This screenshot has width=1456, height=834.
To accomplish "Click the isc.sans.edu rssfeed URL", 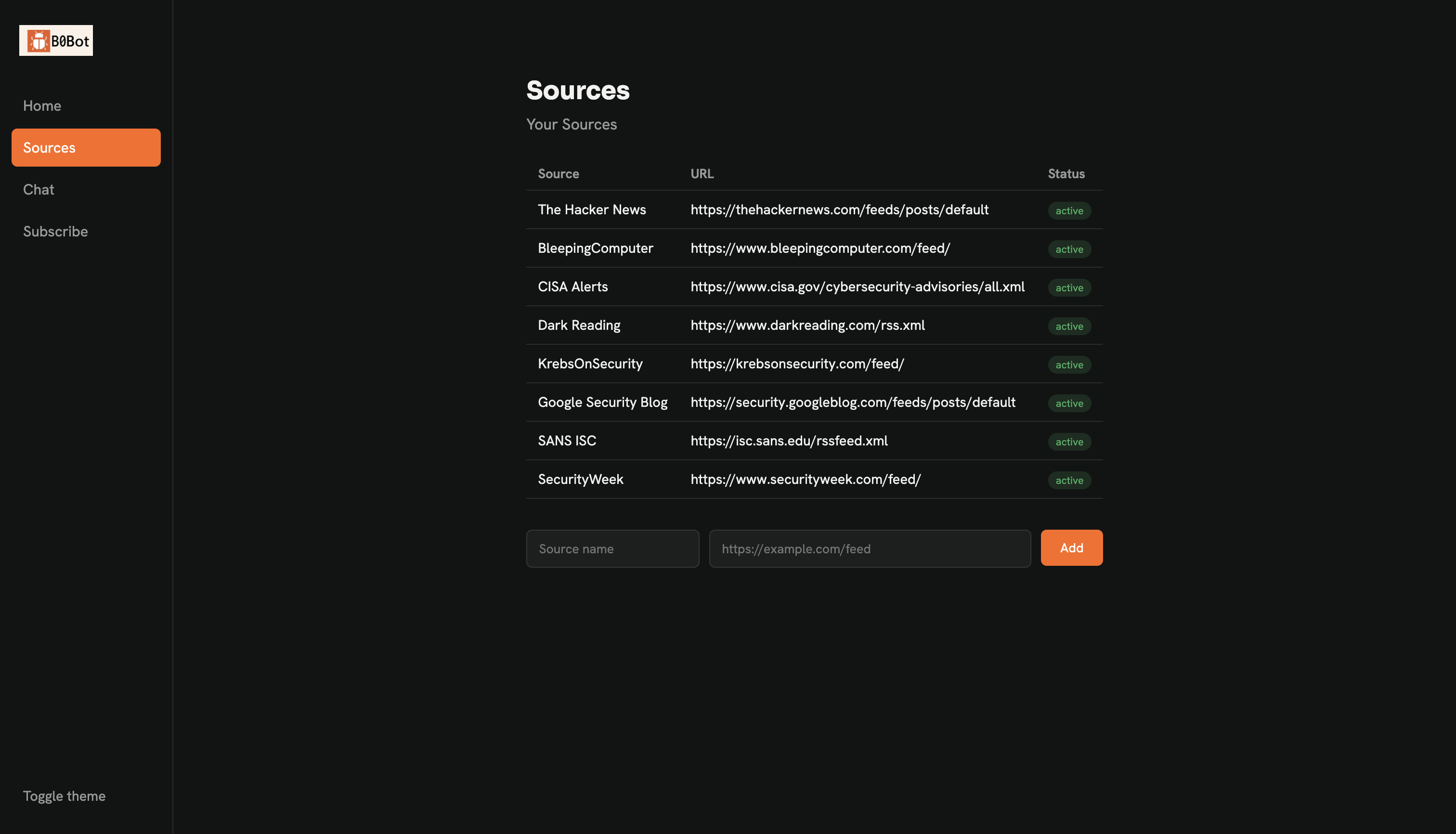I will (789, 441).
